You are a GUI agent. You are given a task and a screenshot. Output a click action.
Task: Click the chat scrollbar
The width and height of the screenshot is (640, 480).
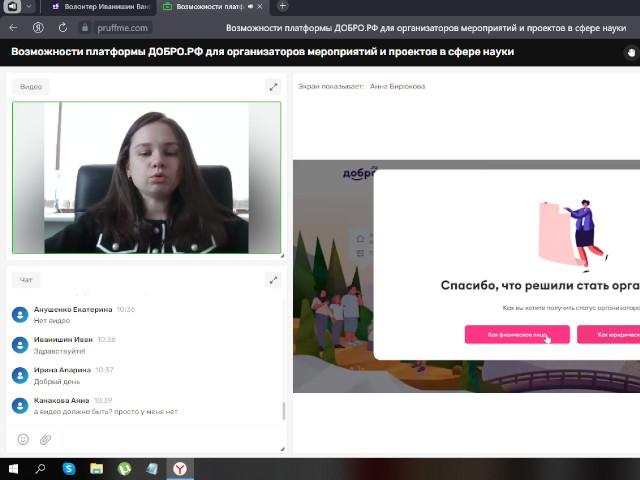pos(284,411)
